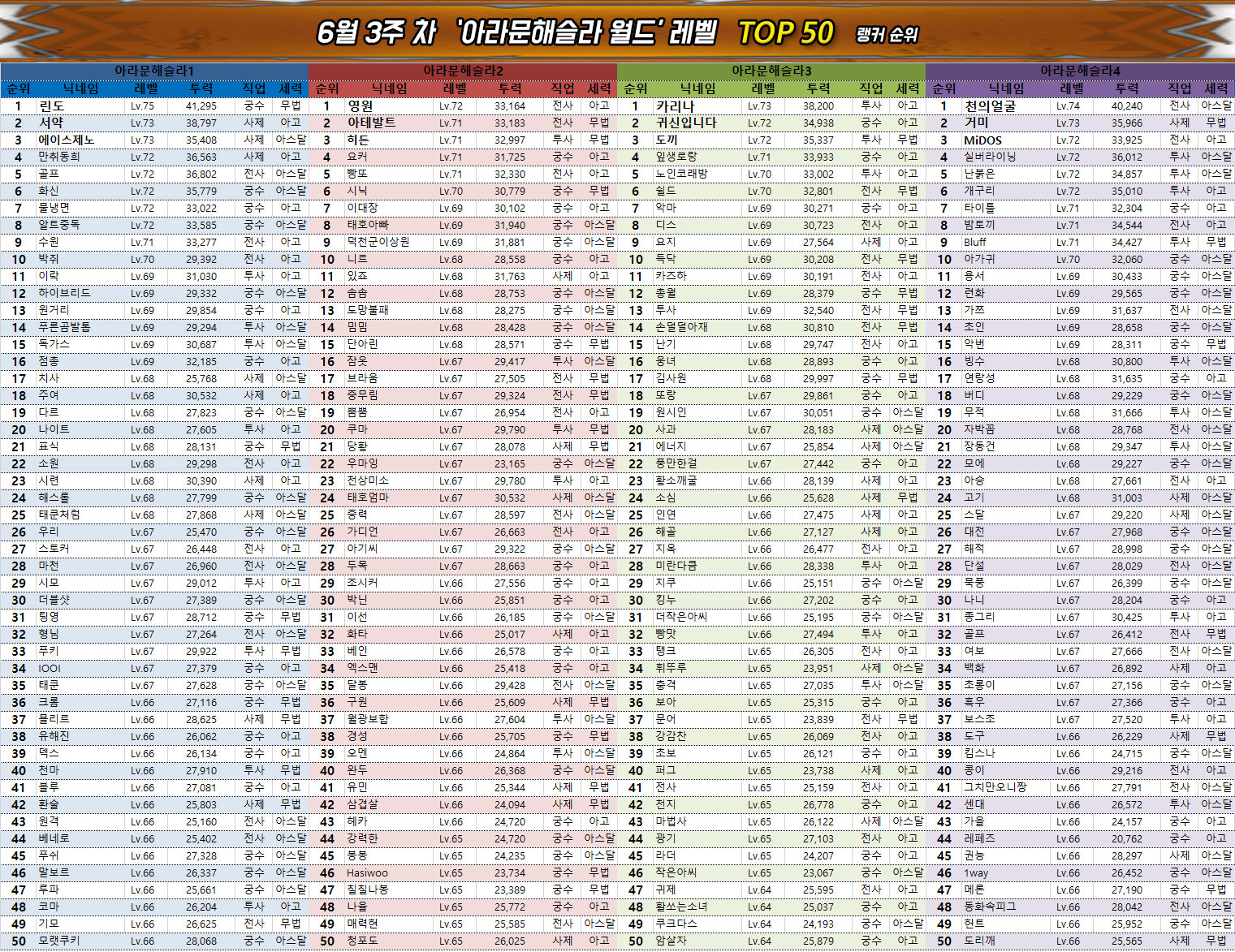Screen dimensions: 1235x952
Task: Click the 랭커 순위 label in the title
Action: click(887, 35)
